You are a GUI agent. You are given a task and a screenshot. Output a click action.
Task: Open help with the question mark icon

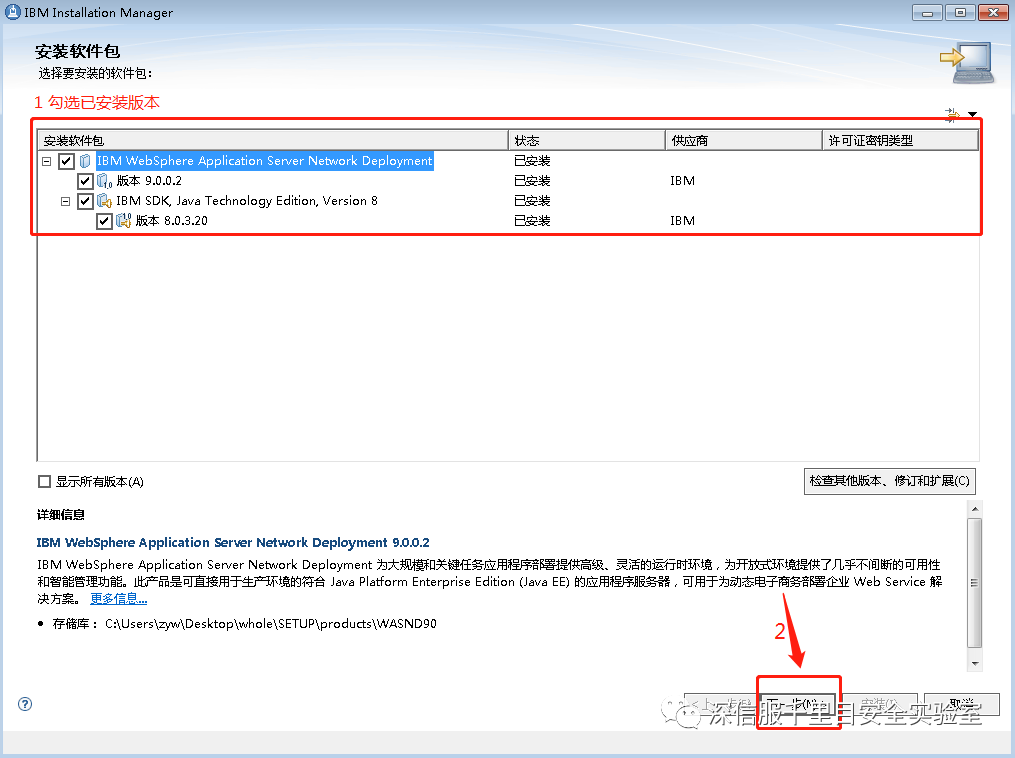click(x=25, y=704)
